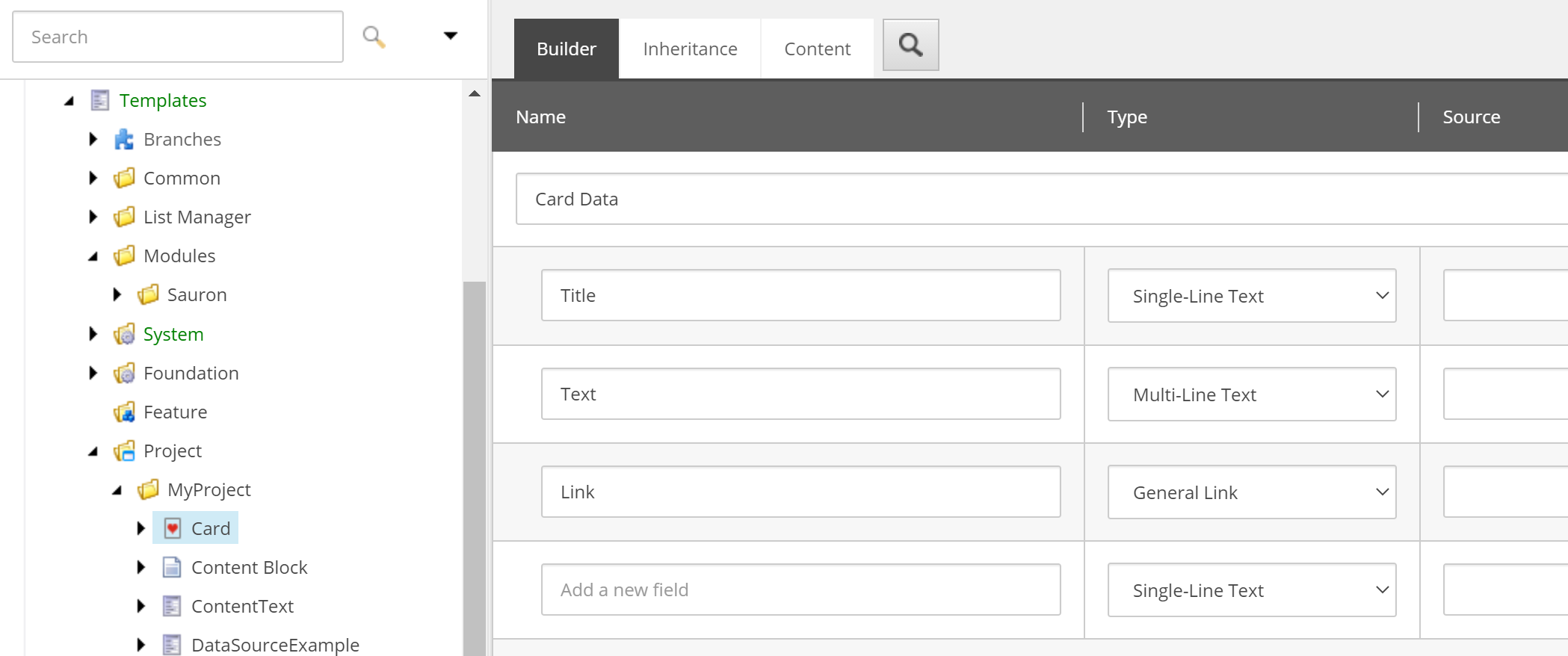Click the Sauron folder icon
The height and width of the screenshot is (656, 1568).
(x=148, y=294)
